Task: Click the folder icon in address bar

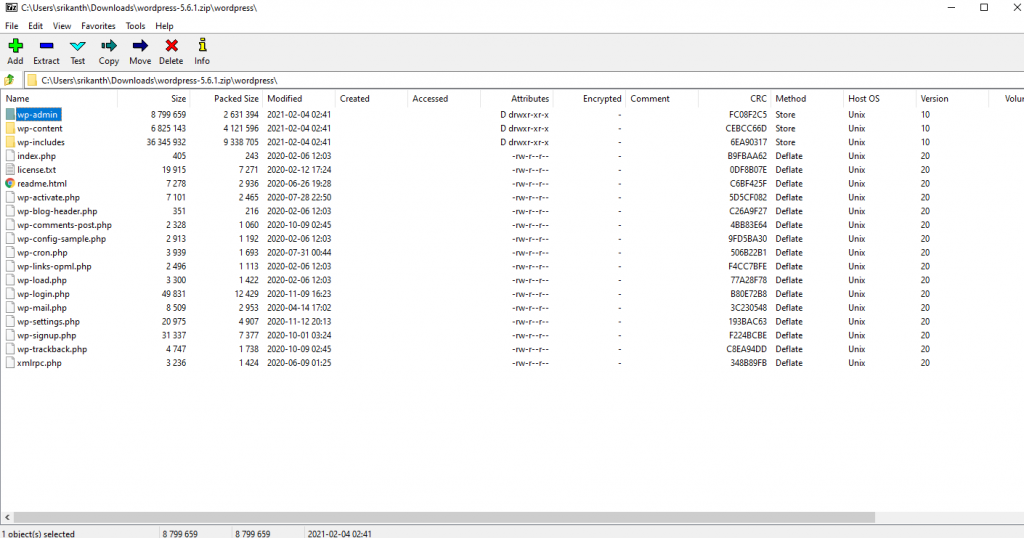Action: coord(31,80)
